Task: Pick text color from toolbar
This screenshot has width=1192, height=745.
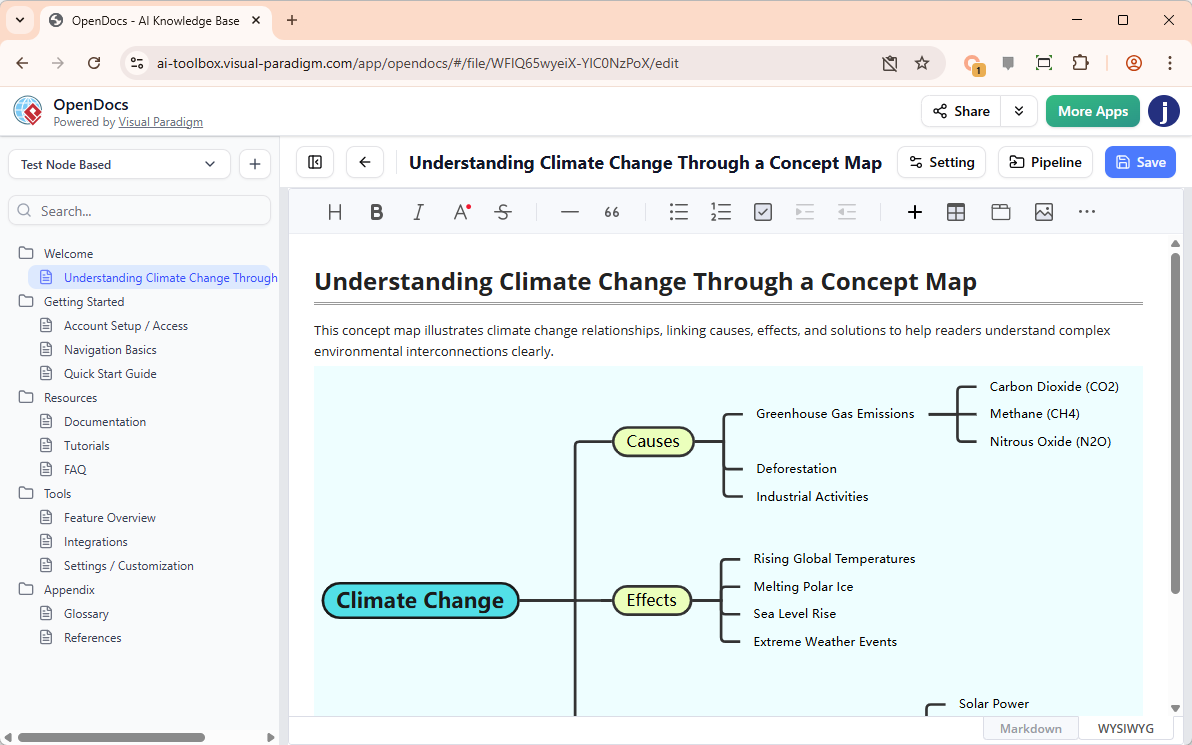Action: coord(461,212)
